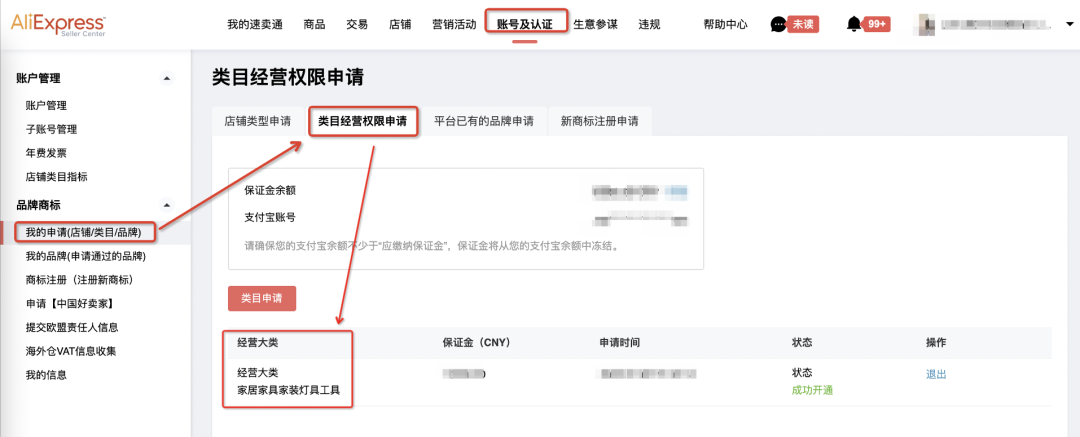Click the 保证金余额 label
1080x437 pixels.
pos(270,190)
